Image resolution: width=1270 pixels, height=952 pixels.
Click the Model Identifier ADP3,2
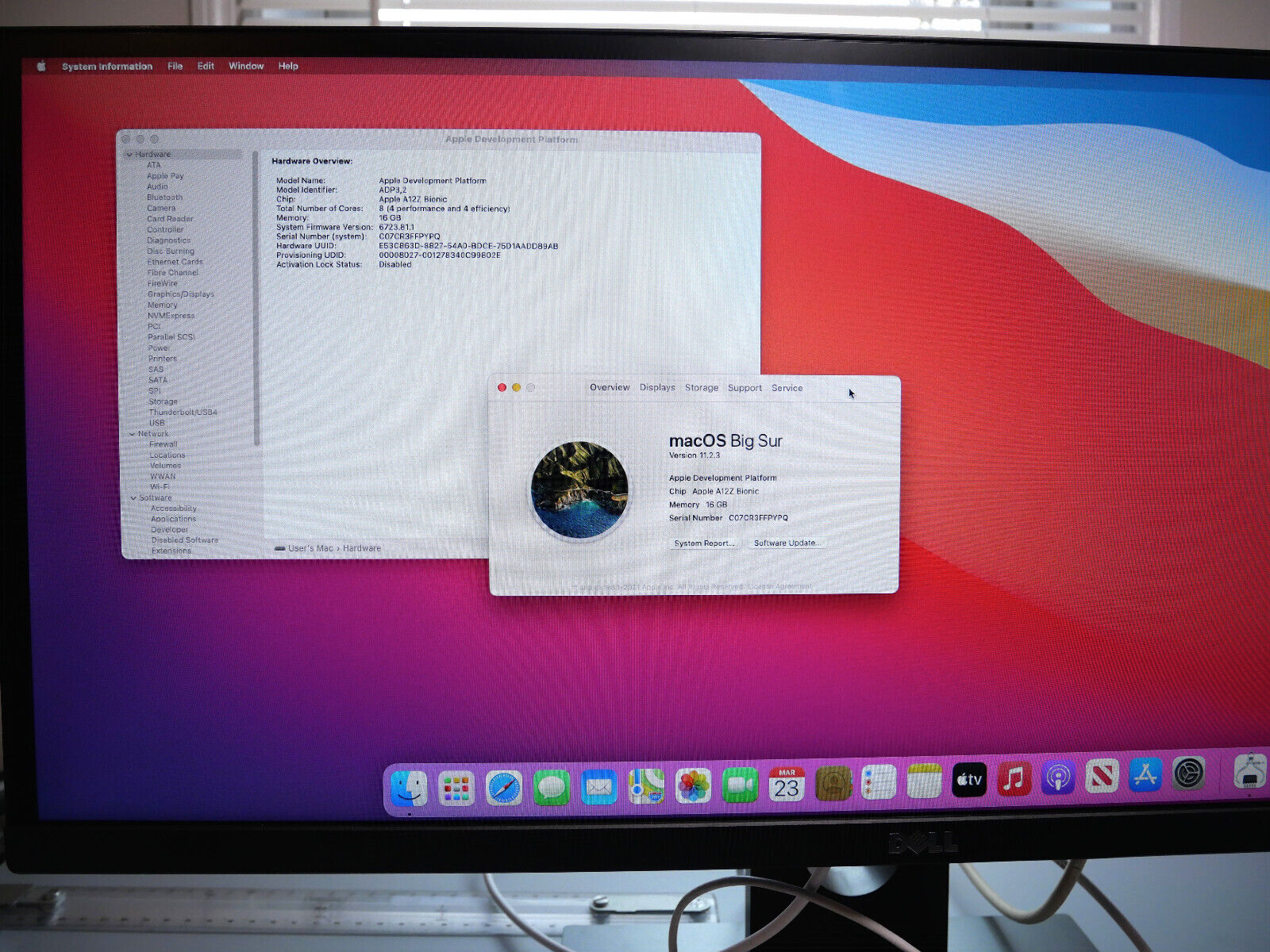pos(392,190)
